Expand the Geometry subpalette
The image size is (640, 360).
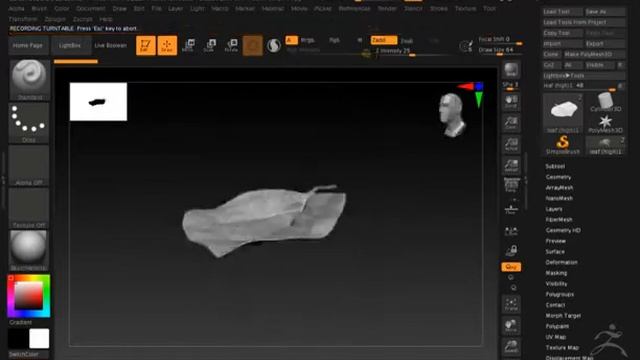pyautogui.click(x=558, y=177)
